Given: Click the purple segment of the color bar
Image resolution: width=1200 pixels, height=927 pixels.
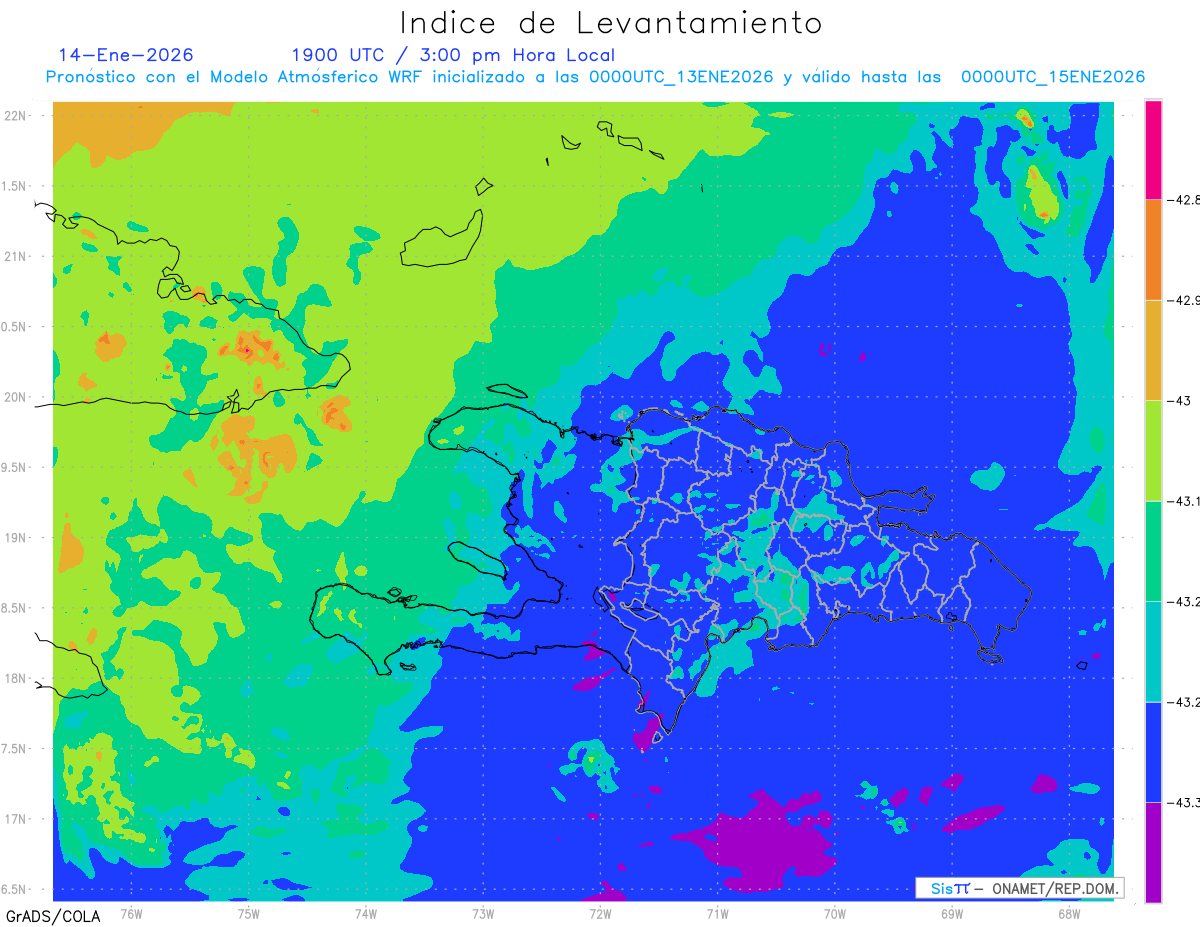Looking at the screenshot, I should (x=1153, y=852).
